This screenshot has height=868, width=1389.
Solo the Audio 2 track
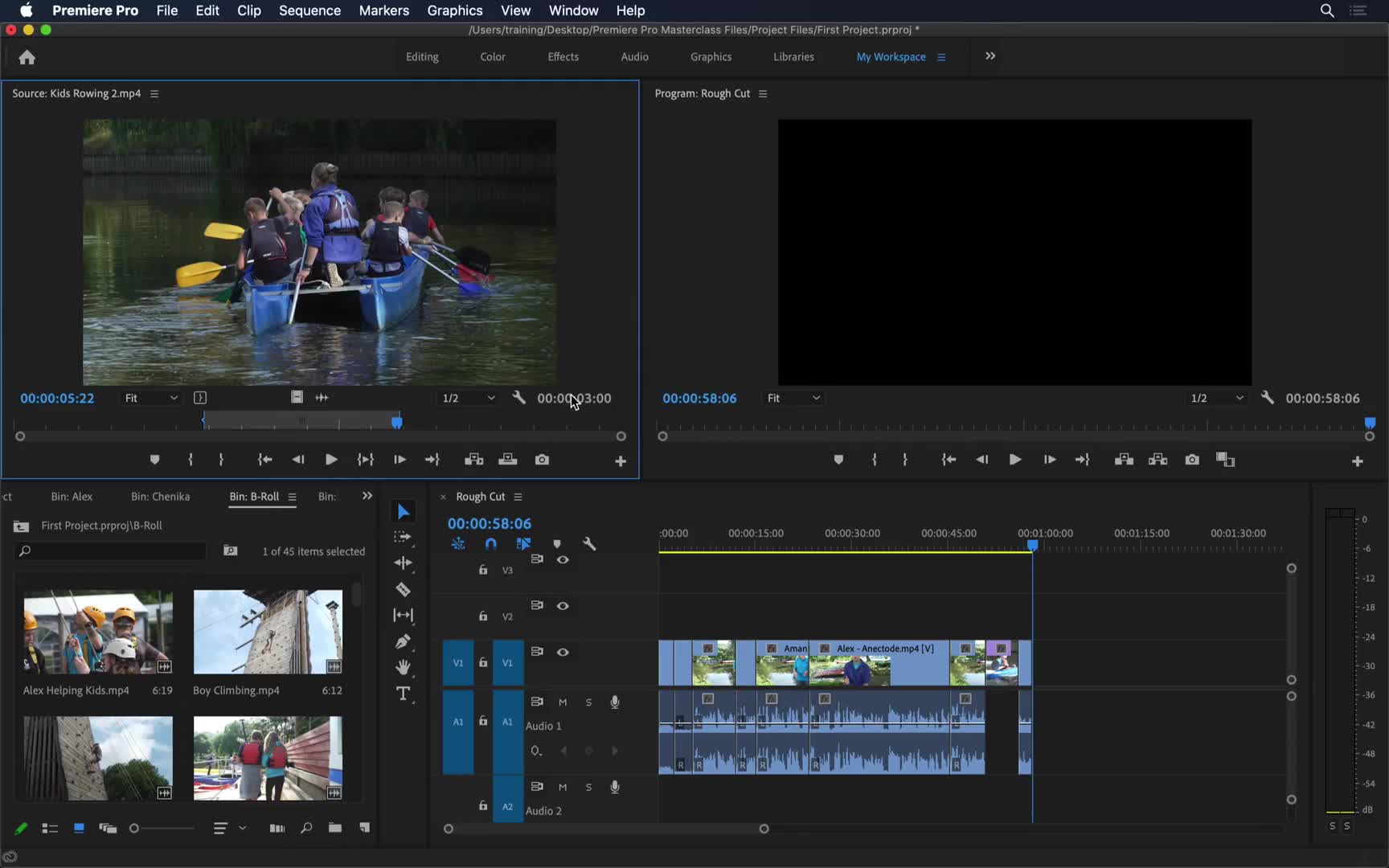[x=588, y=788]
